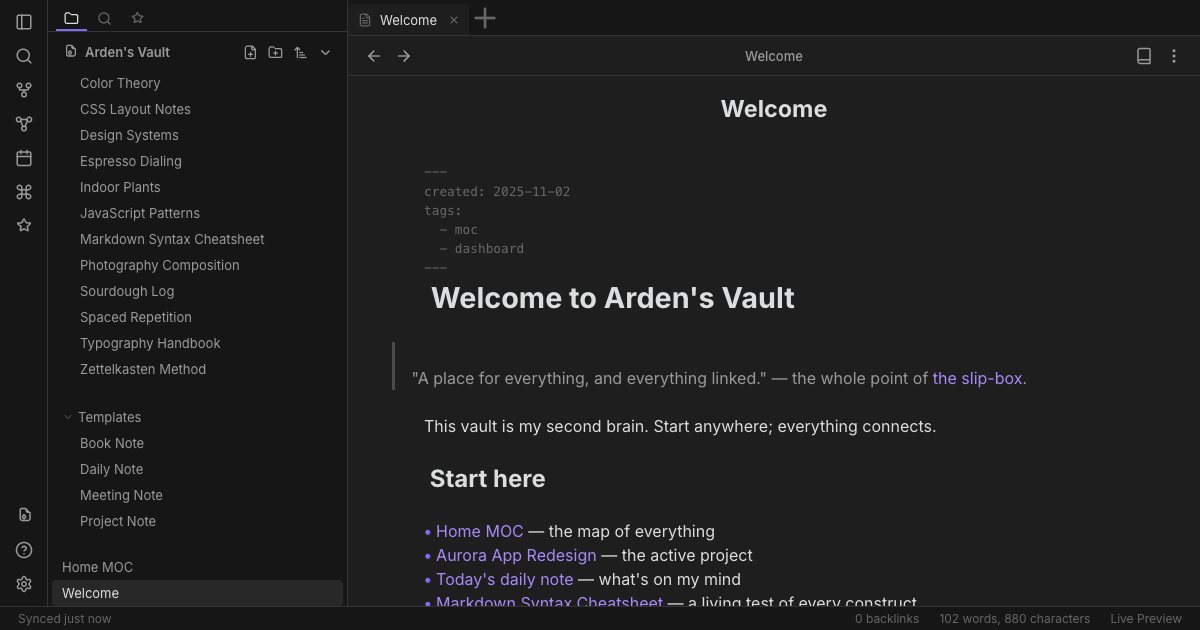Image resolution: width=1200 pixels, height=630 pixels.
Task: Toggle the left sidebar panel icon
Action: (24, 22)
